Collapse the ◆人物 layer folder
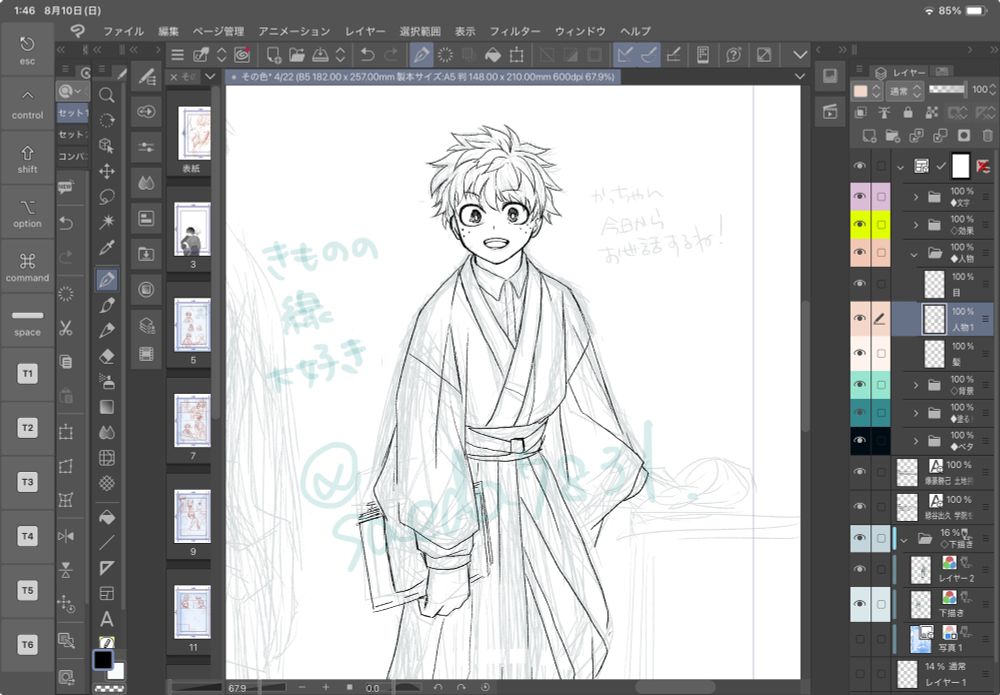Image resolution: width=1000 pixels, height=695 pixels. [x=914, y=254]
